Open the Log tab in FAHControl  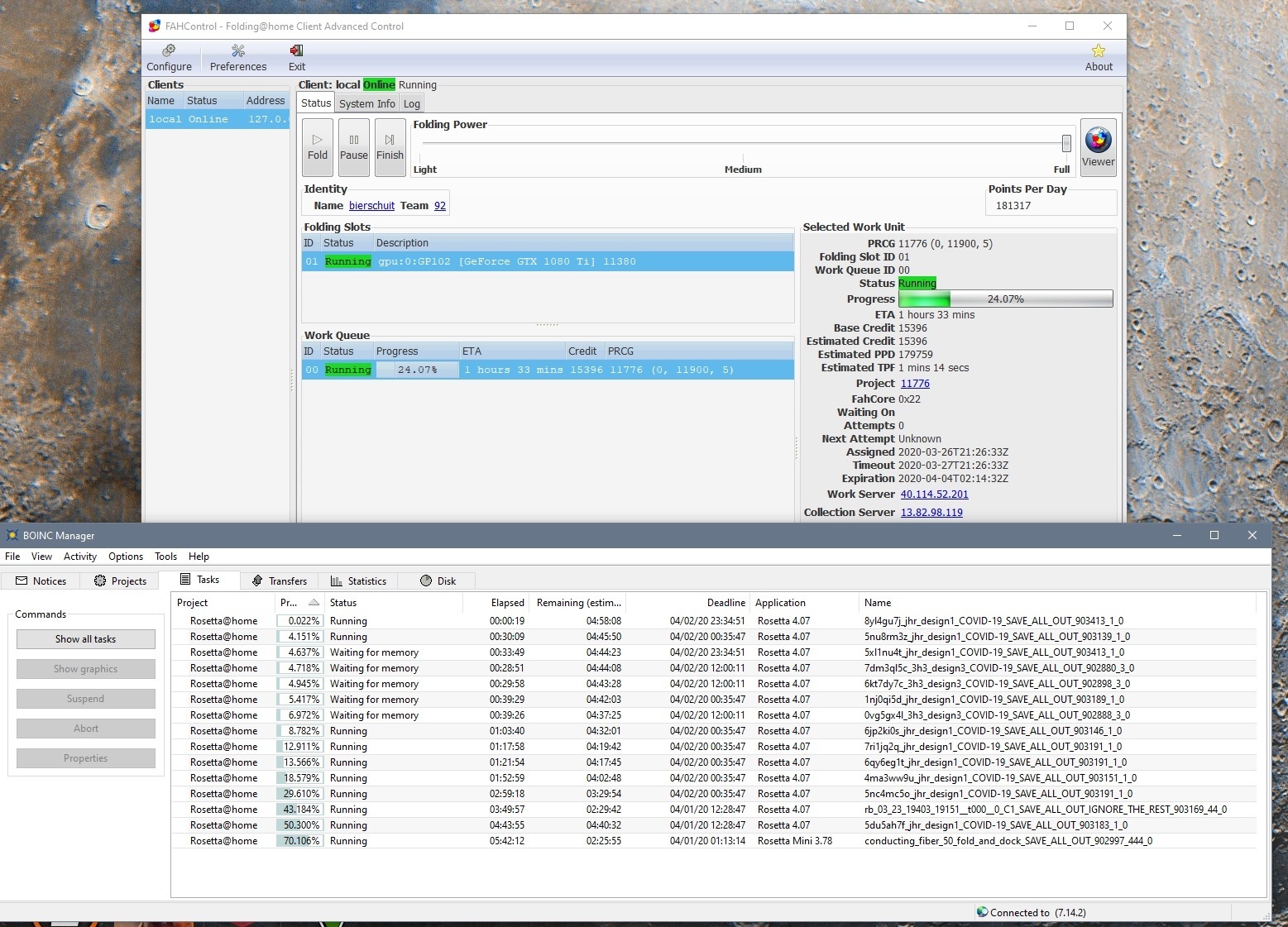412,104
